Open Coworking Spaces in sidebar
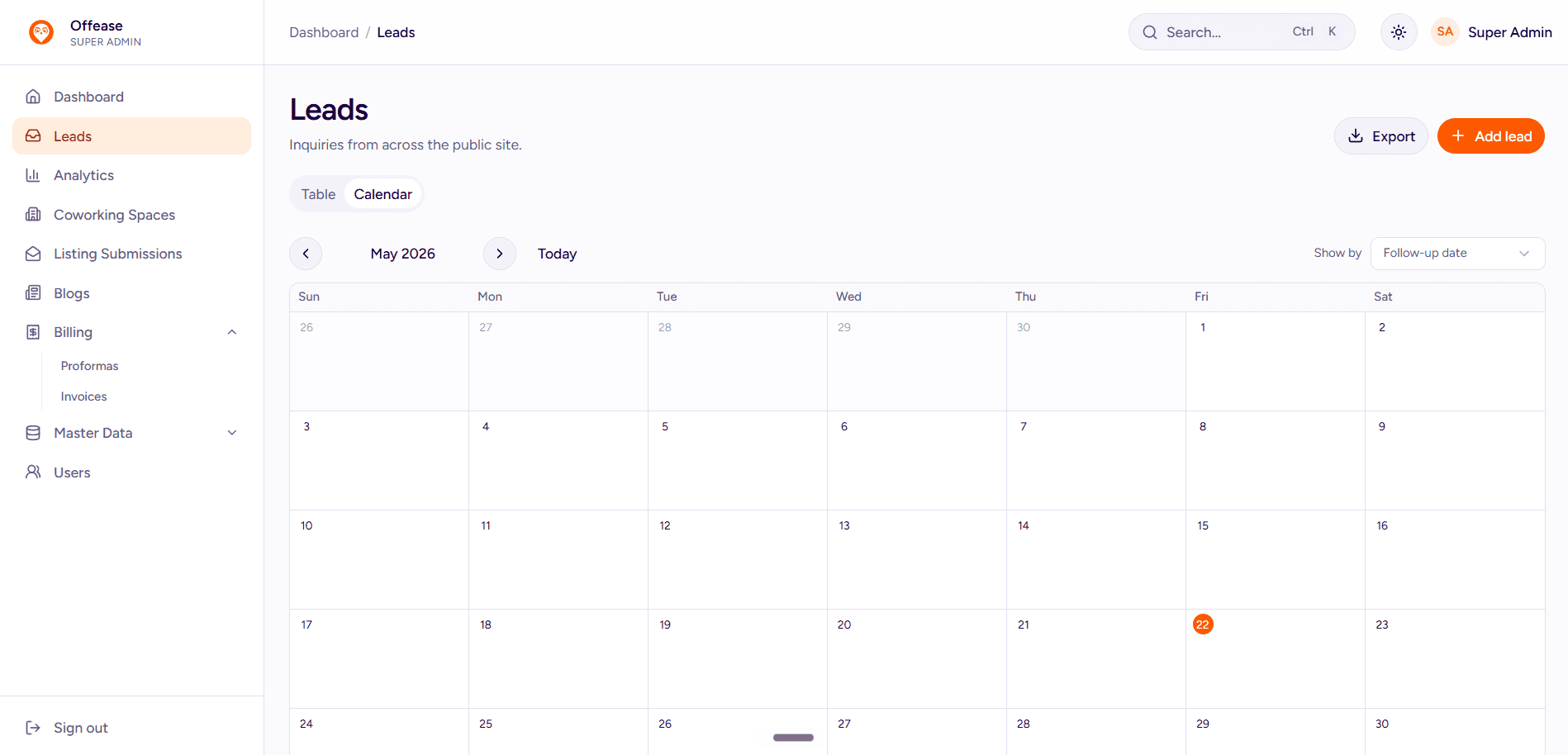1568x755 pixels. [132, 215]
